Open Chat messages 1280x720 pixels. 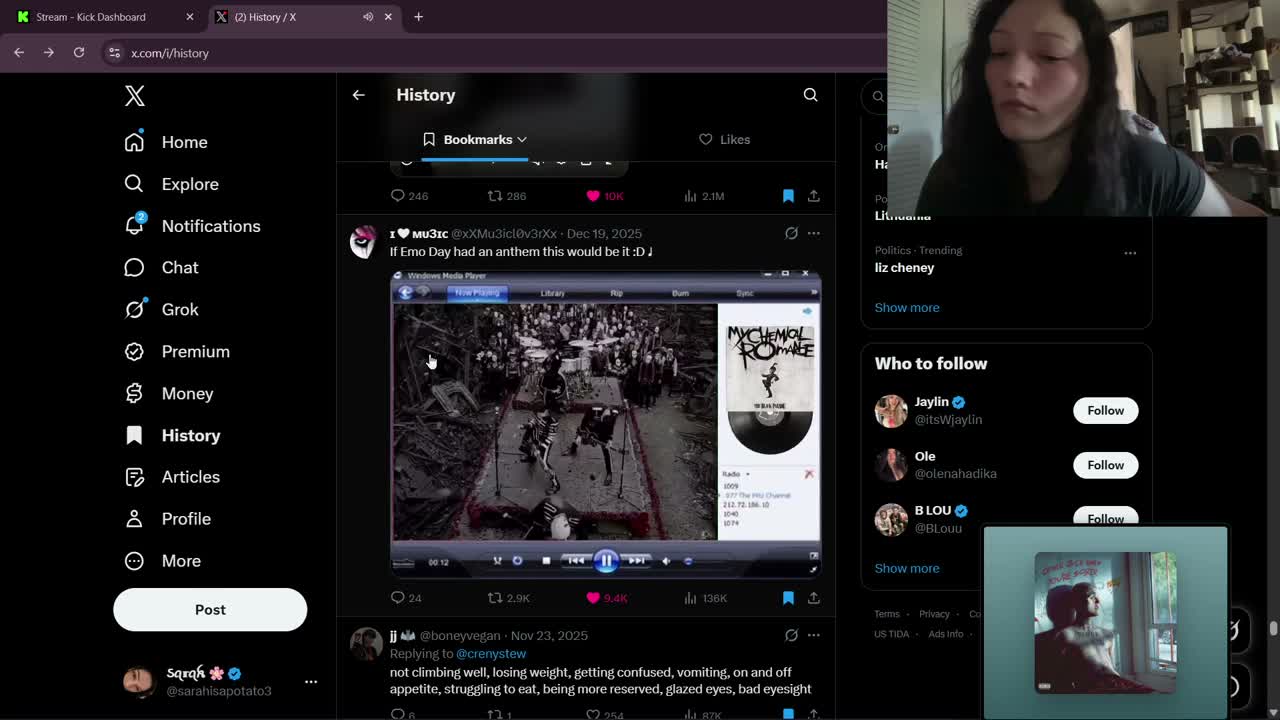coord(161,268)
